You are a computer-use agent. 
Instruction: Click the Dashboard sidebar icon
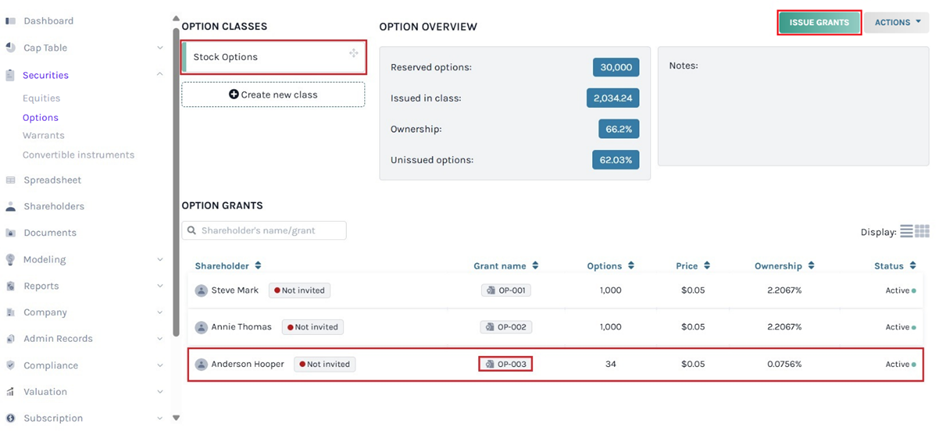pyautogui.click(x=10, y=21)
